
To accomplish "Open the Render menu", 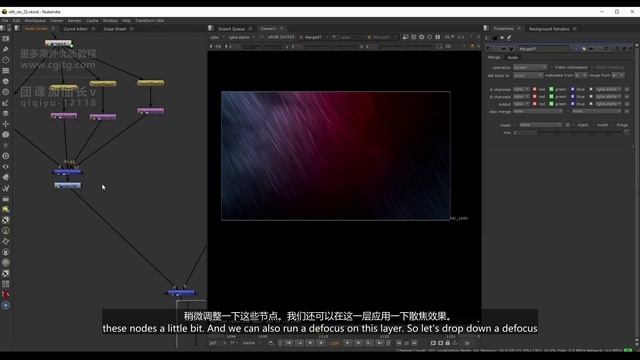I will [74, 20].
